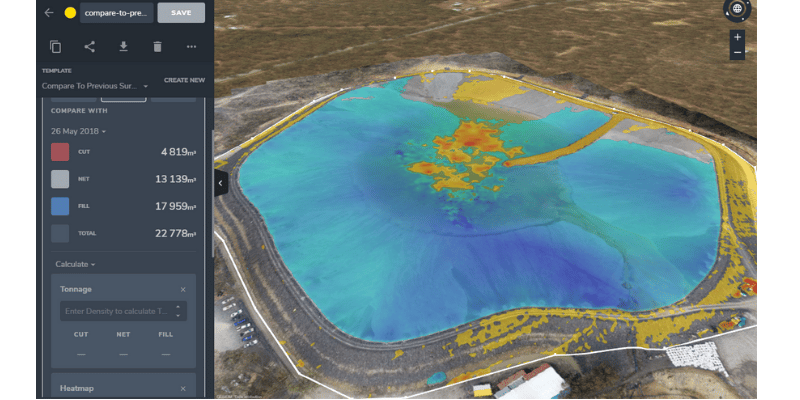Download the measurement report

tap(123, 46)
